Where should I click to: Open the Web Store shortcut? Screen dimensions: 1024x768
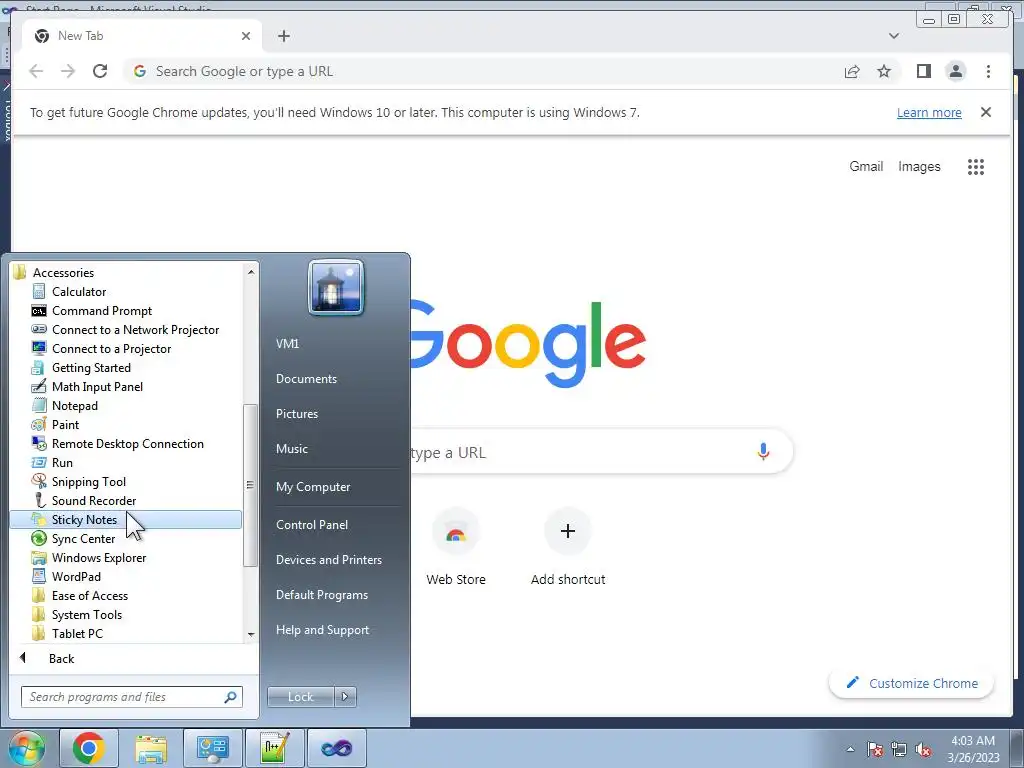point(456,547)
